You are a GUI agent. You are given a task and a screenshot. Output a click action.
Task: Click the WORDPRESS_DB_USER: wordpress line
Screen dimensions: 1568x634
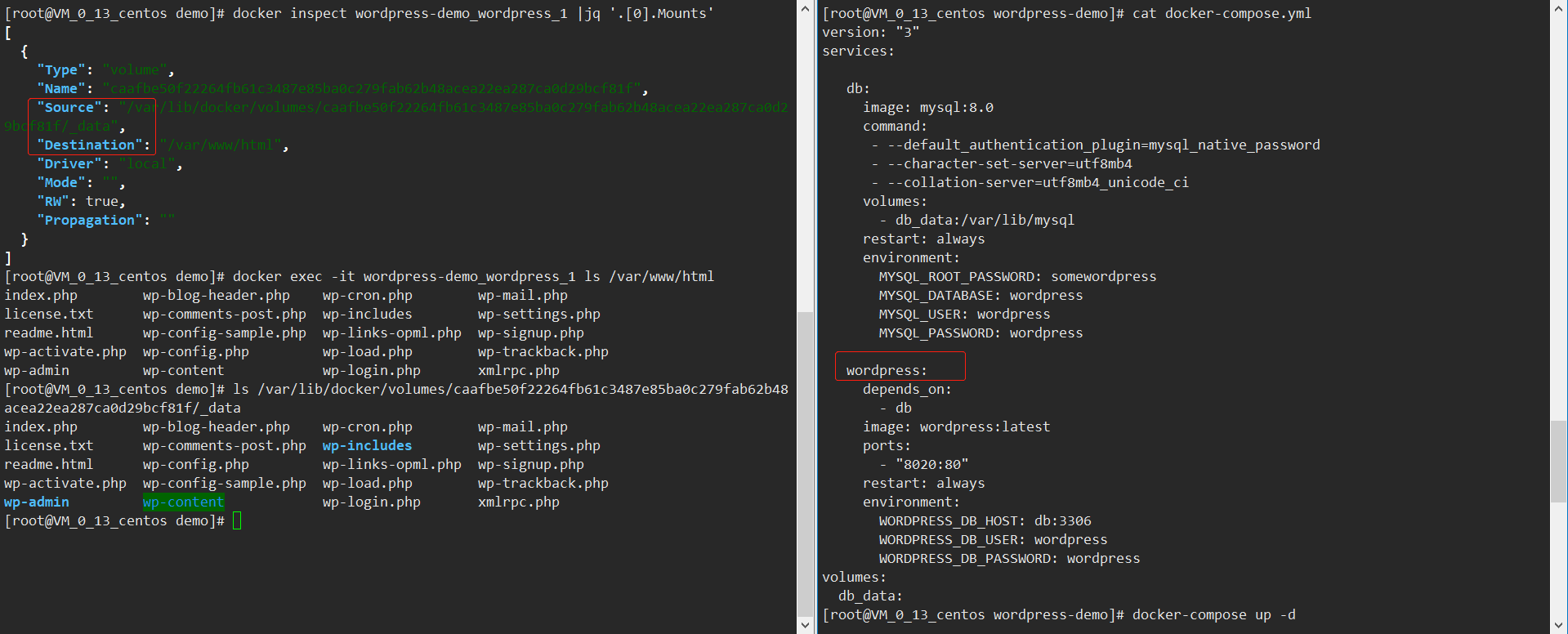[994, 539]
